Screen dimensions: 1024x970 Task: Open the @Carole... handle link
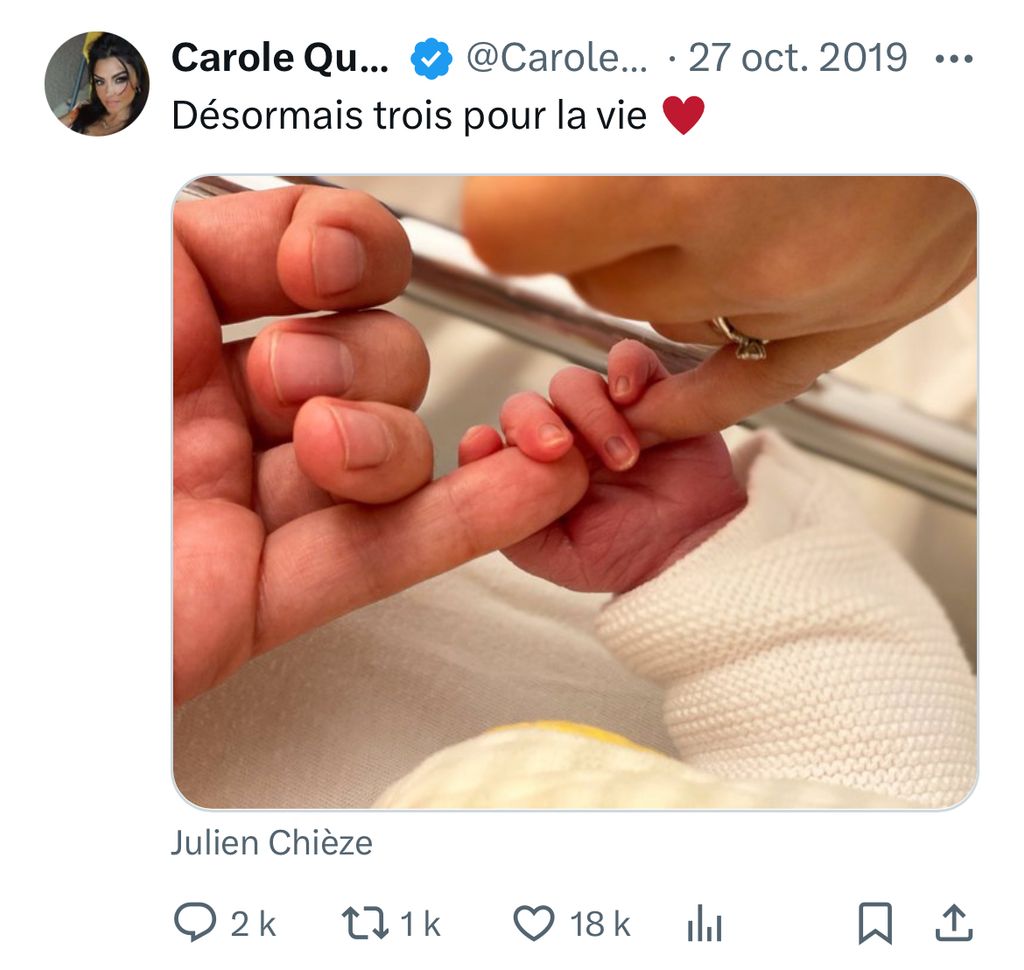(556, 59)
